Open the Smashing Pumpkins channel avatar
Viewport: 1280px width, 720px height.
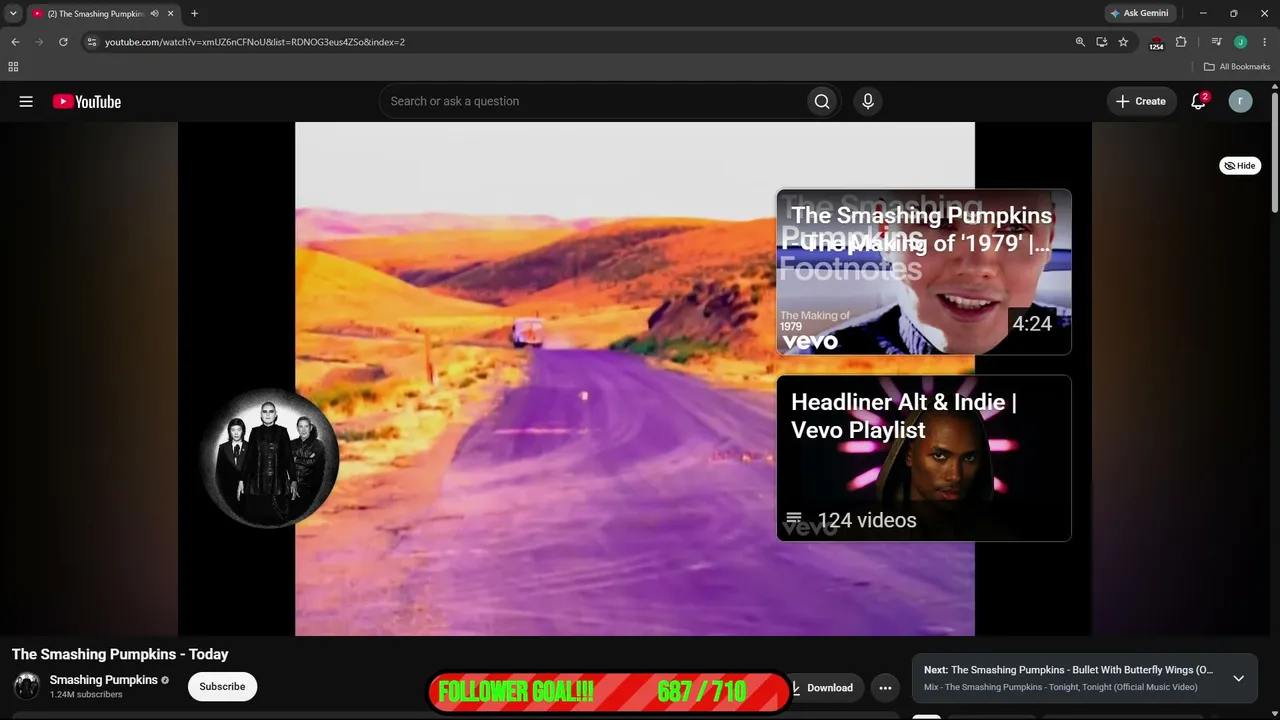coord(27,686)
